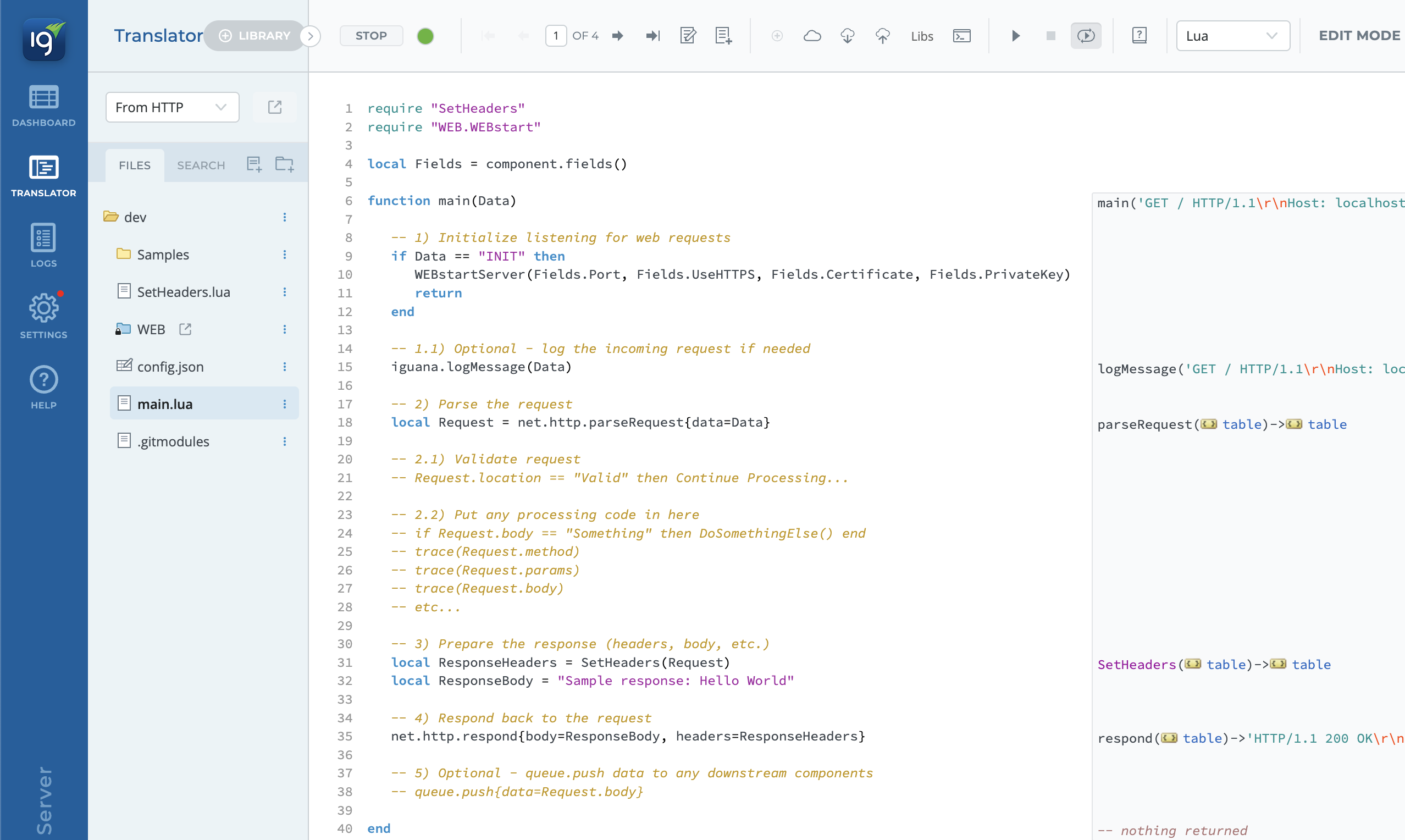Click the new folder icon

(284, 165)
